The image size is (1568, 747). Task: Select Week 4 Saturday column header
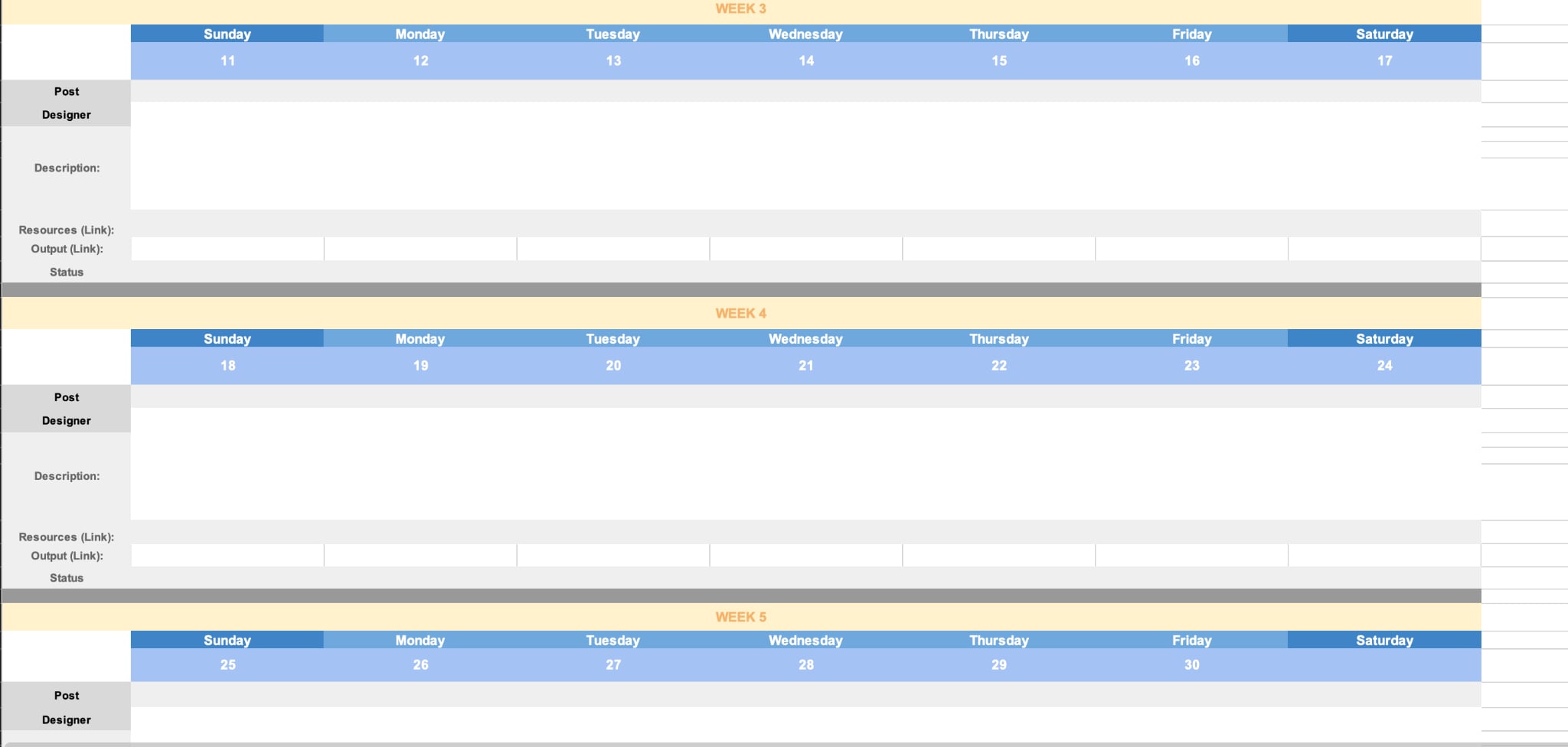point(1384,338)
